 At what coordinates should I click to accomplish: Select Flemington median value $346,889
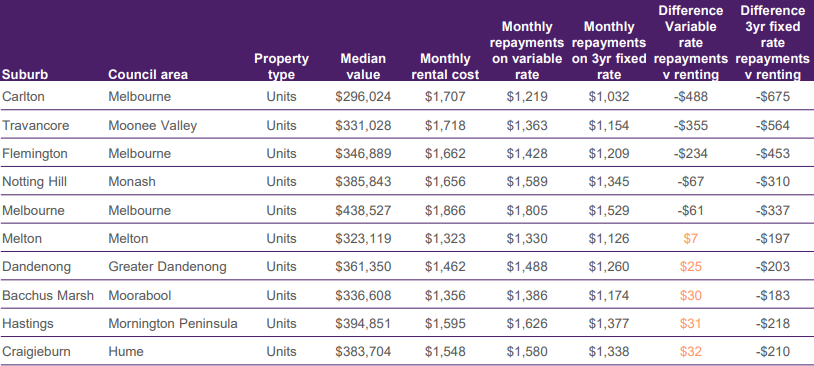coord(363,154)
